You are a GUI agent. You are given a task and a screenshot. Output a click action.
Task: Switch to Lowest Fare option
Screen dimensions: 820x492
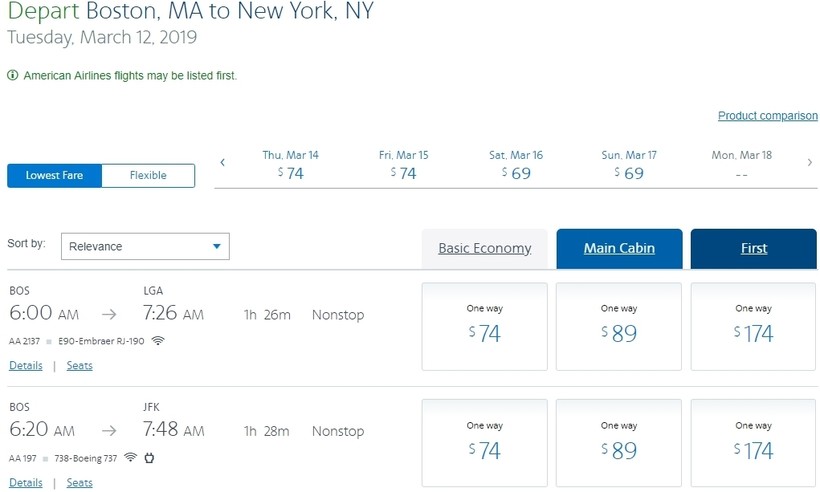(54, 175)
